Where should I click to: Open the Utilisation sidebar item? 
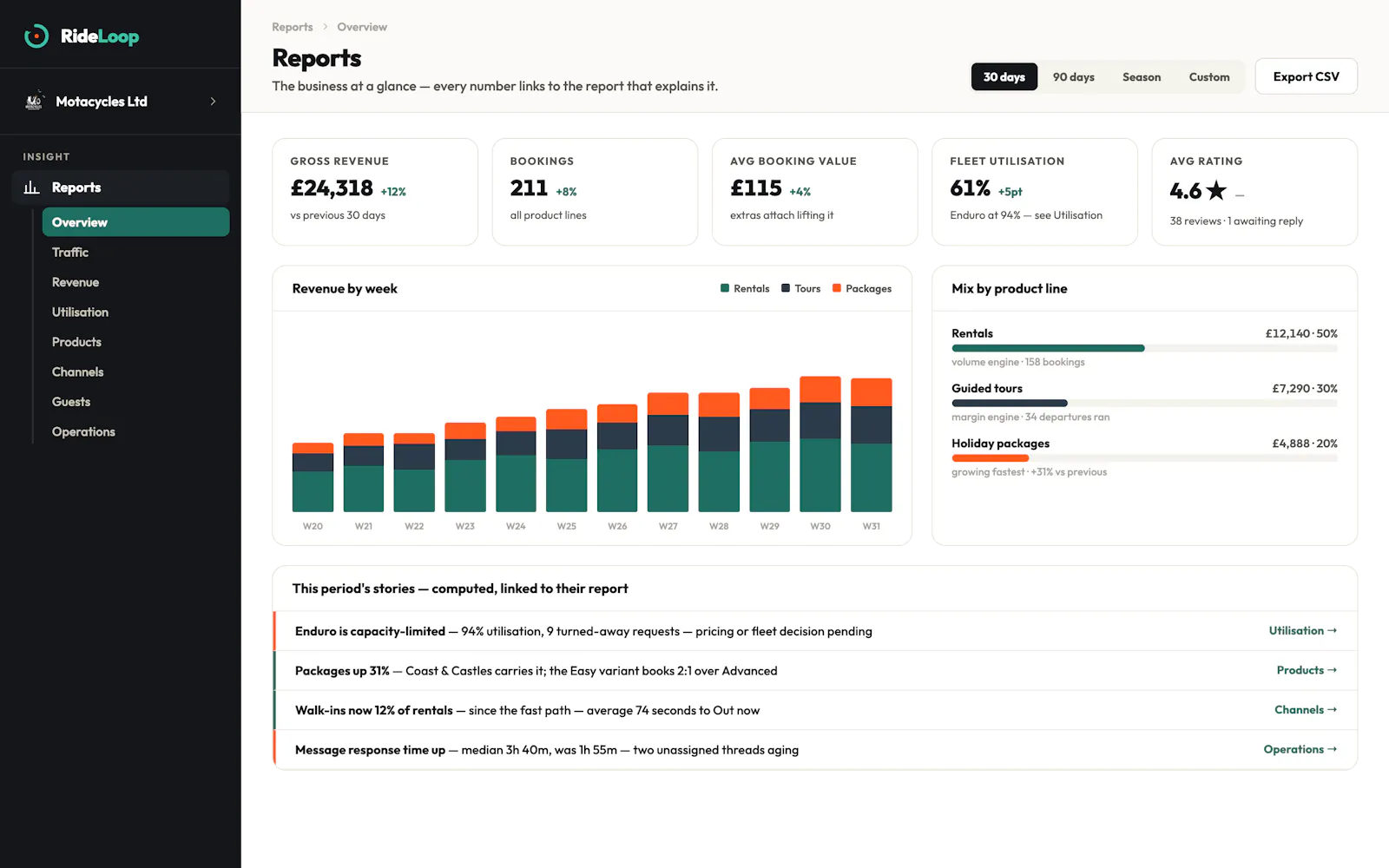(136, 312)
